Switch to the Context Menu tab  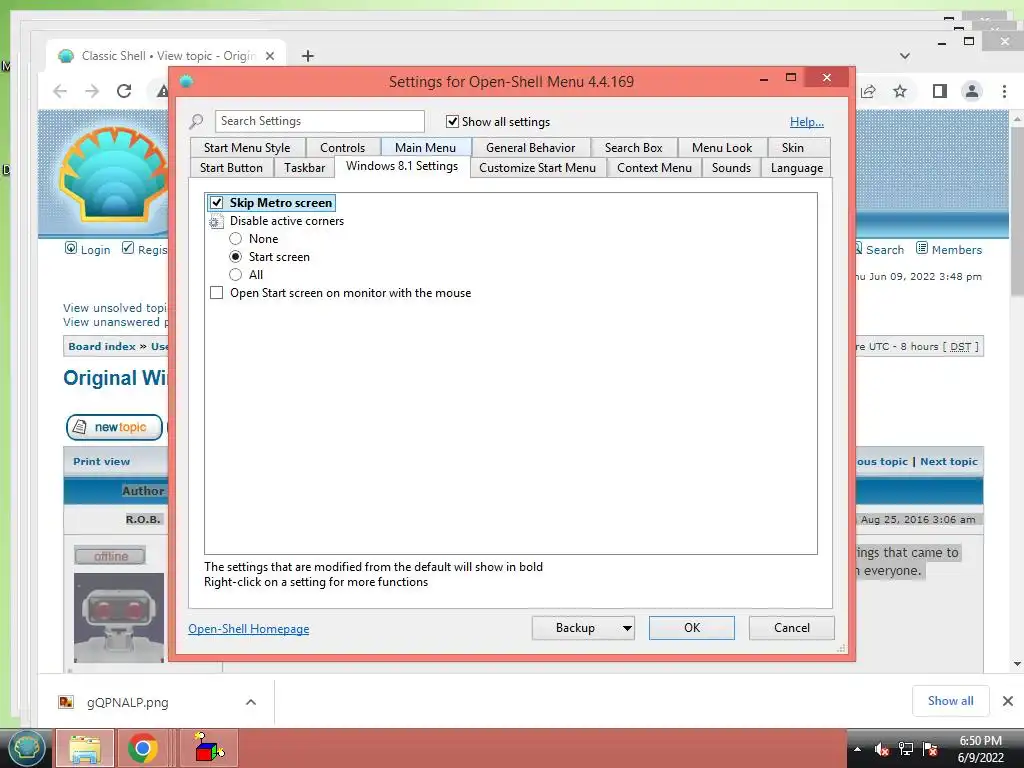(x=654, y=168)
